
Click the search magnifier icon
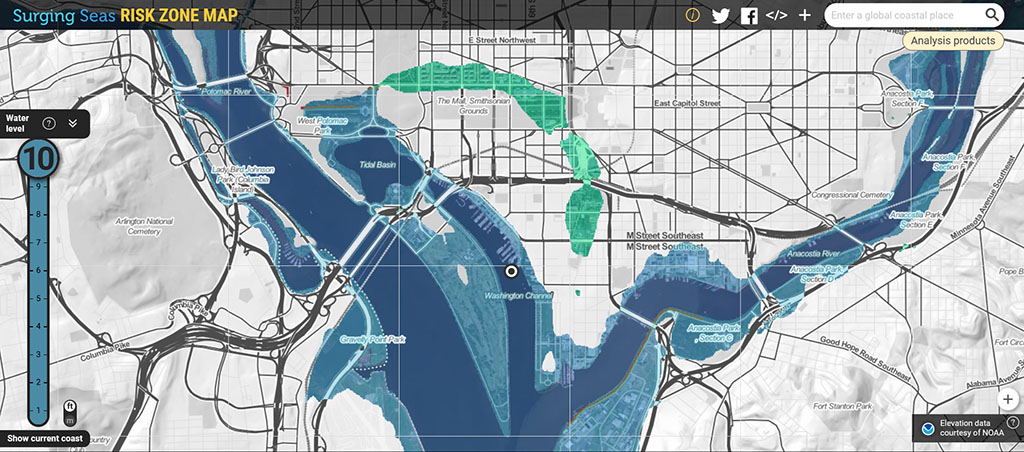coord(992,15)
